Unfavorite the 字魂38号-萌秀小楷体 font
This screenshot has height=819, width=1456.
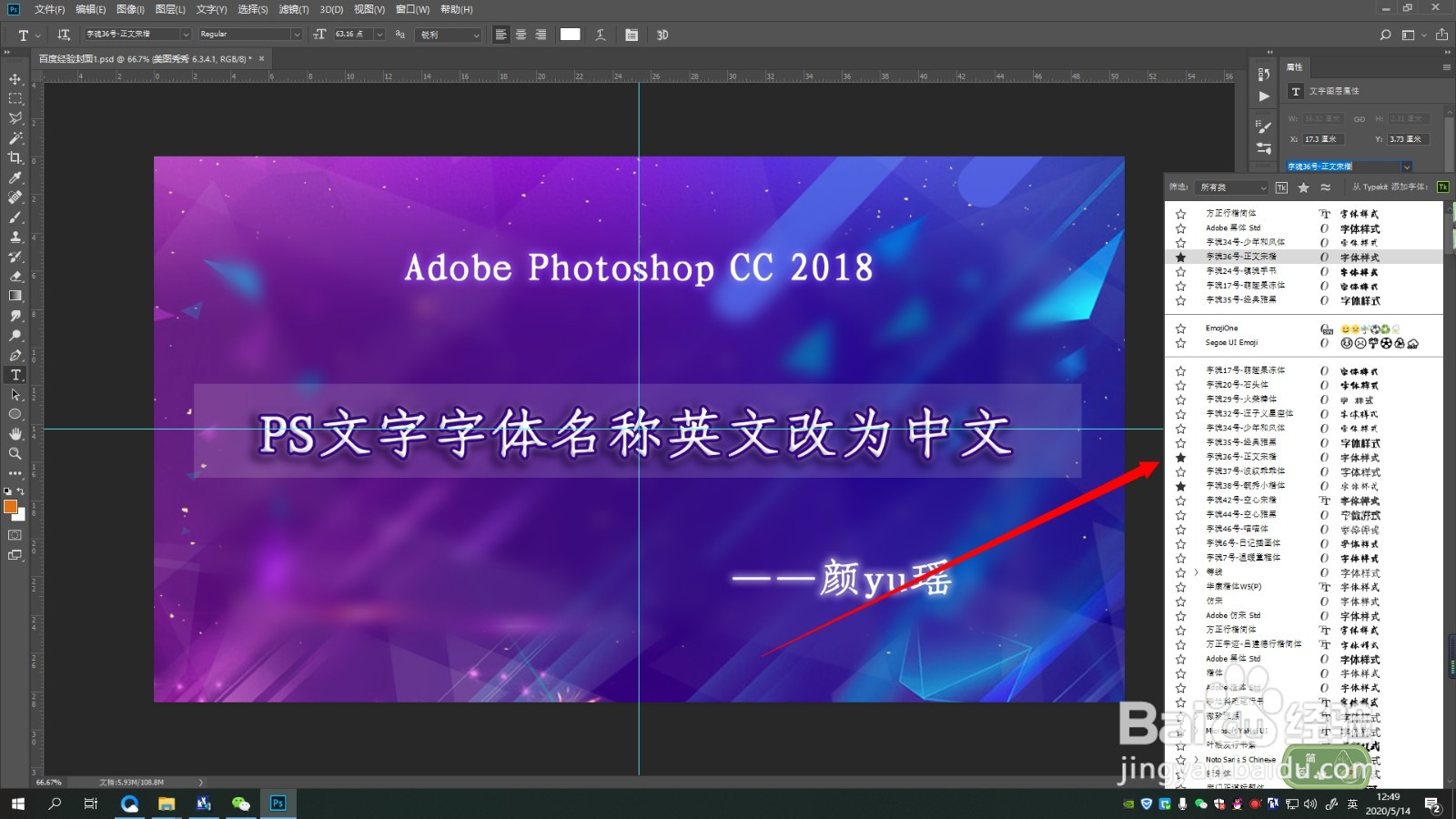tap(1180, 486)
